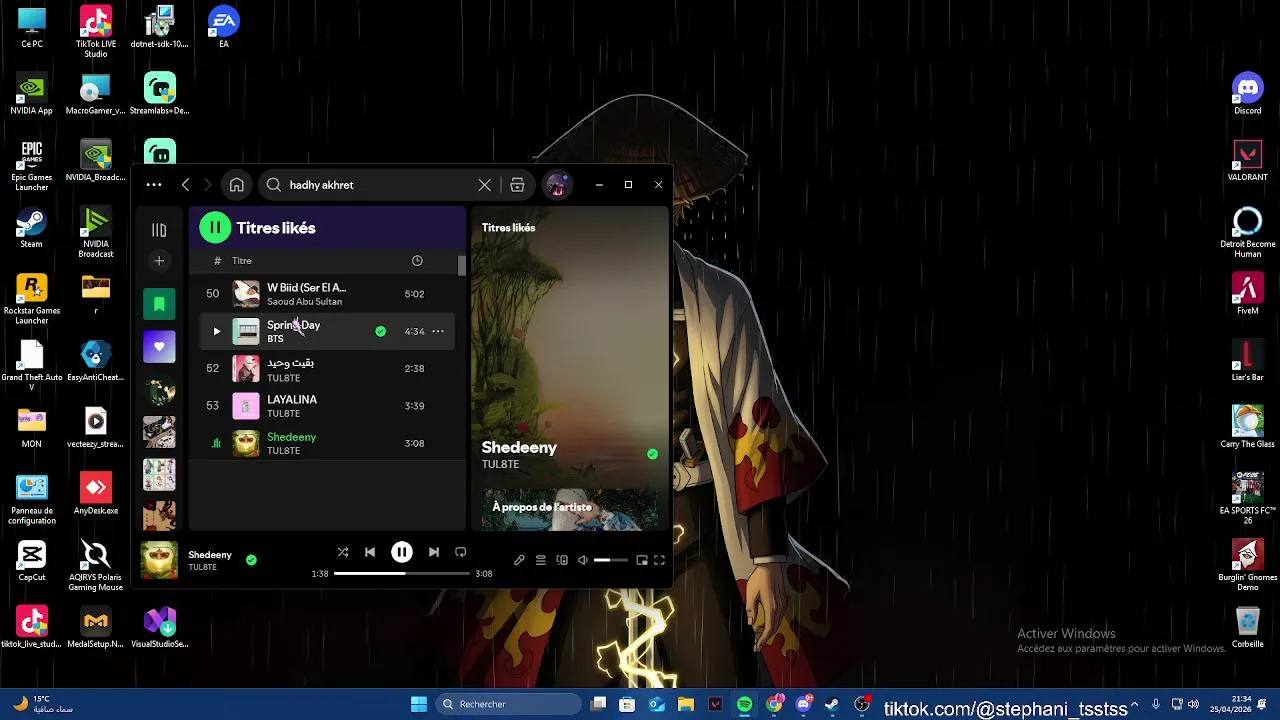Open the Spotify three-dots menu

[153, 185]
